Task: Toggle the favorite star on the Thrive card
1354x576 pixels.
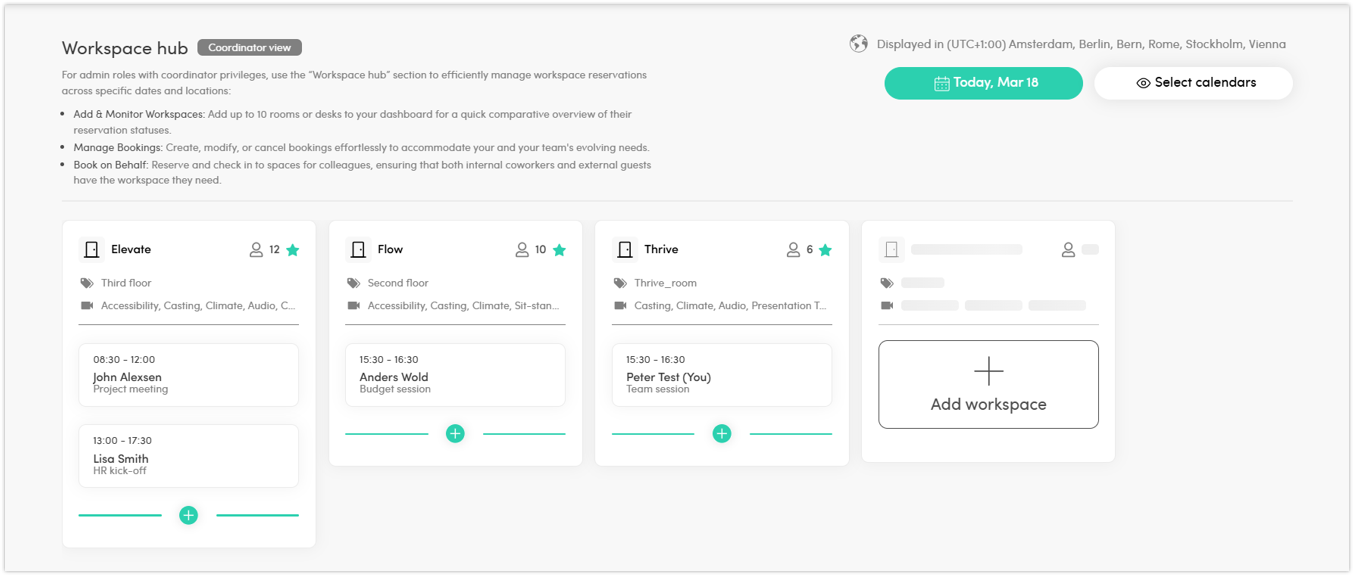Action: [x=825, y=250]
